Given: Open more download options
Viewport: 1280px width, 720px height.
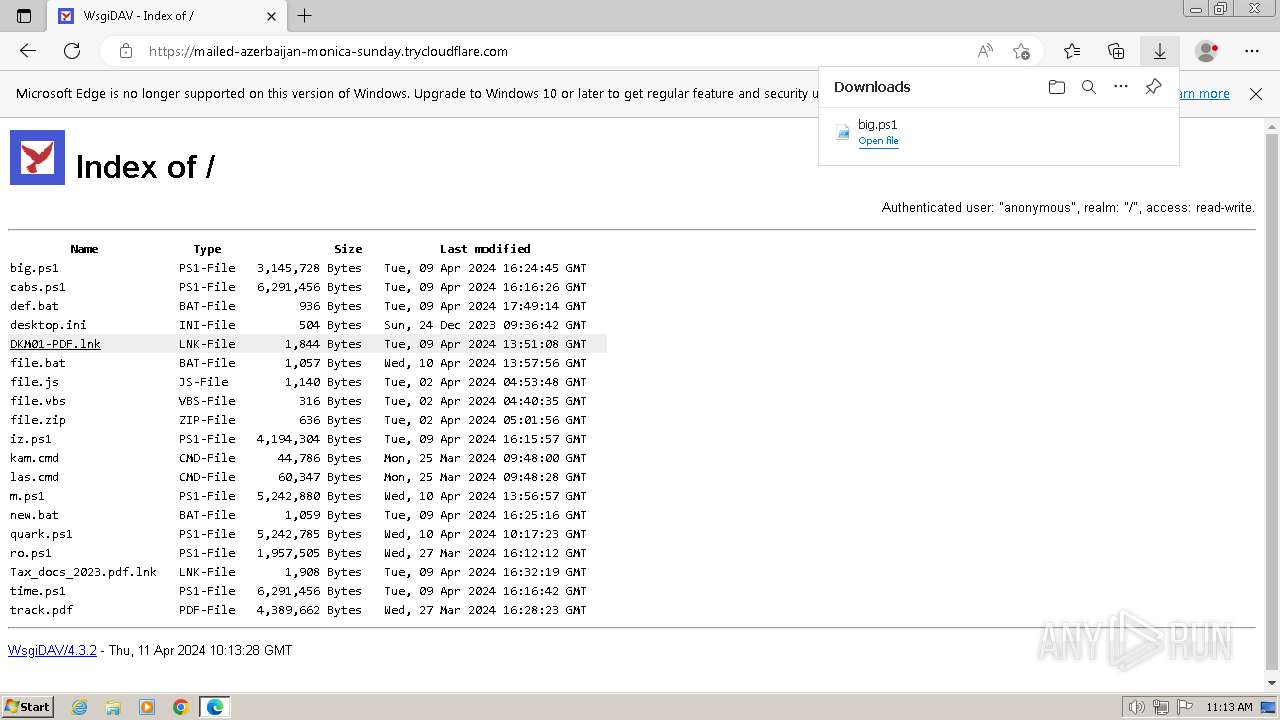Looking at the screenshot, I should (x=1121, y=87).
